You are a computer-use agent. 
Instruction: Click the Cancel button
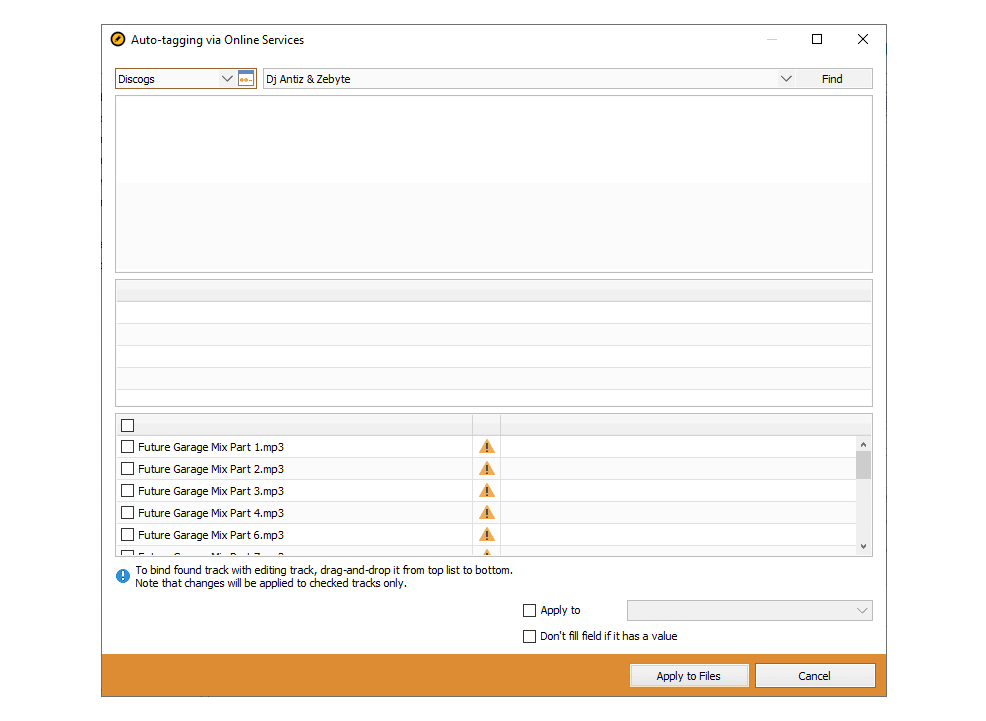coord(815,675)
